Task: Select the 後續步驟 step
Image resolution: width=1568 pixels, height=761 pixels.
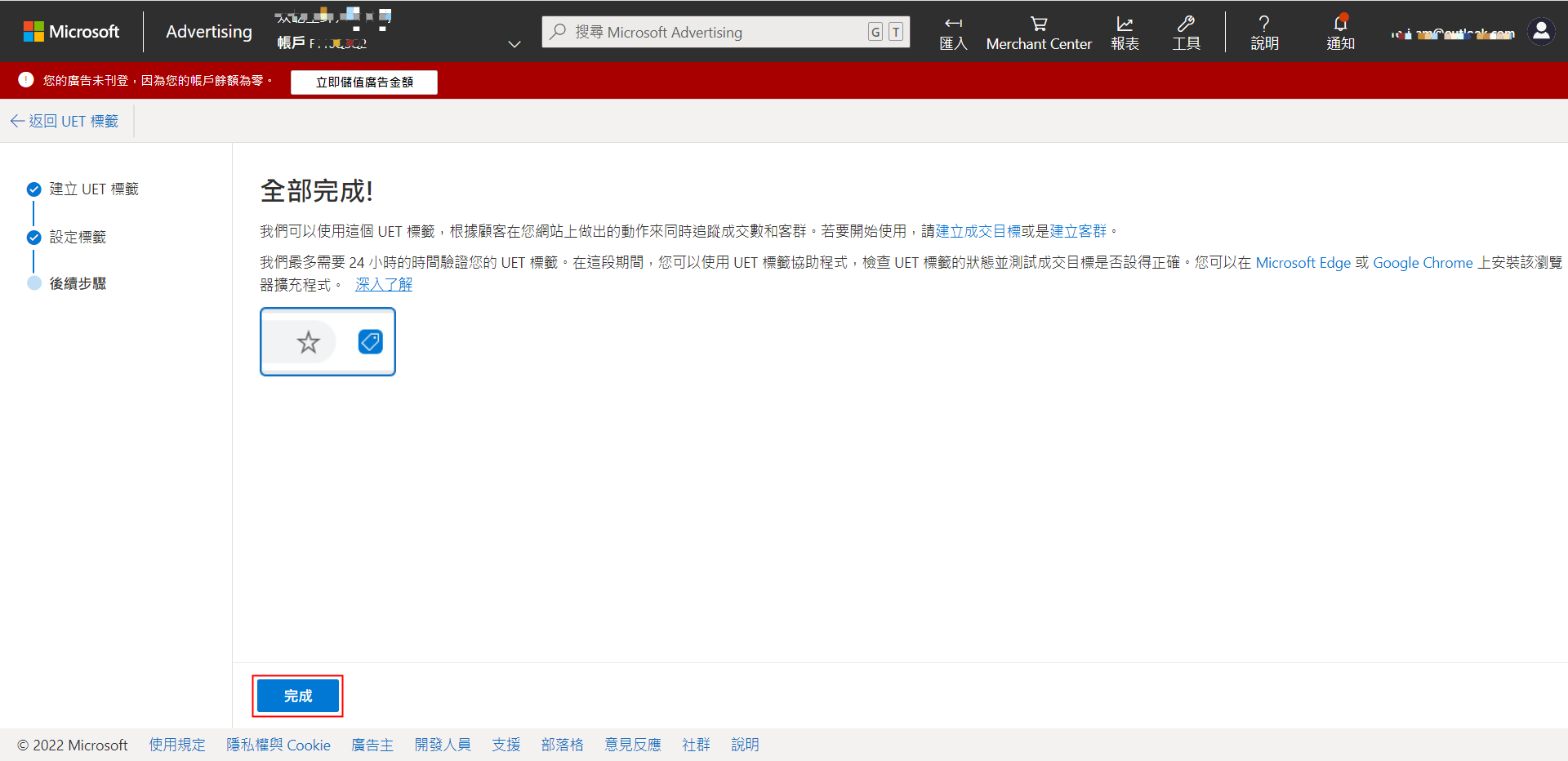Action: 66,283
